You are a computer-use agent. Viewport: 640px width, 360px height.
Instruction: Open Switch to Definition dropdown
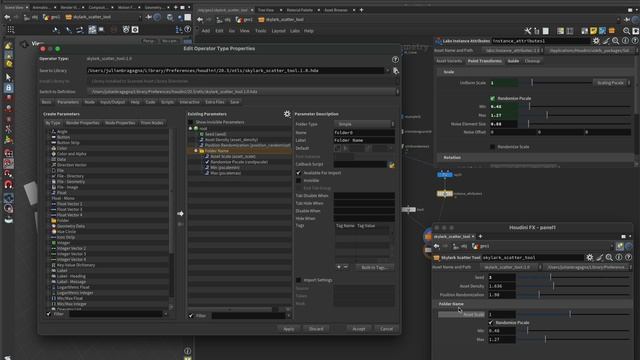point(243,91)
